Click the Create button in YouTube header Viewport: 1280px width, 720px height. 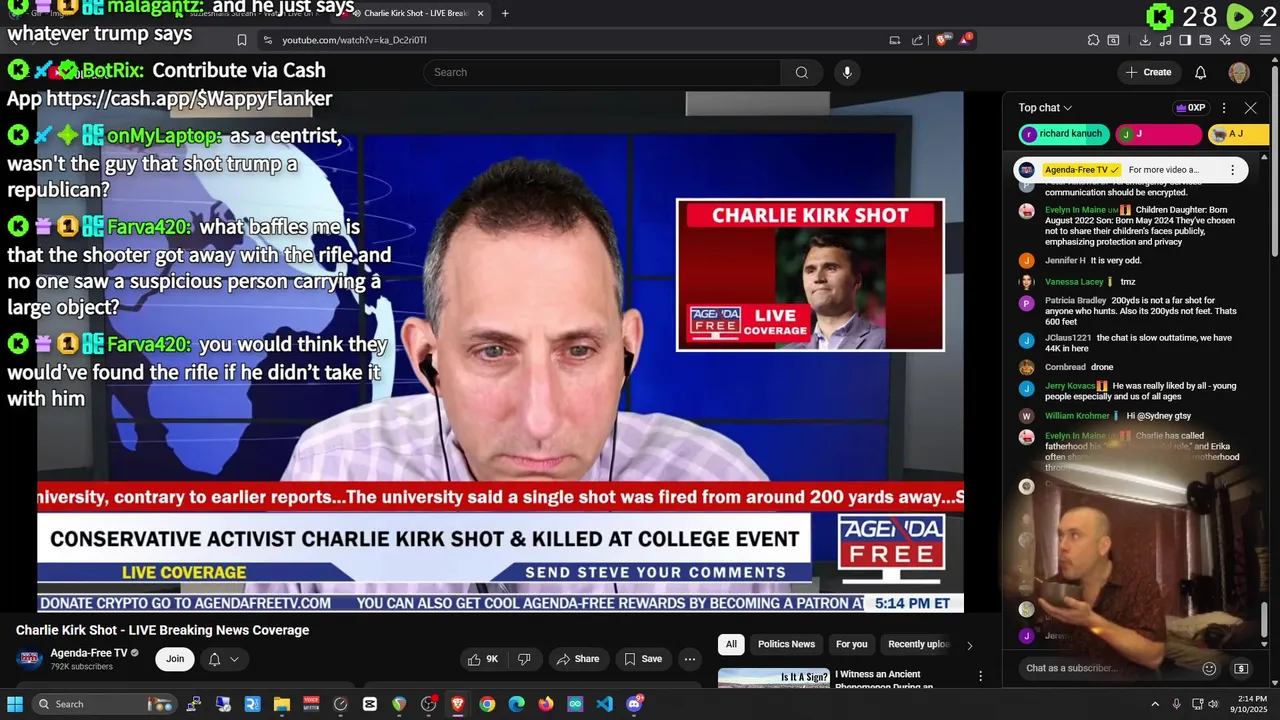coord(1148,72)
